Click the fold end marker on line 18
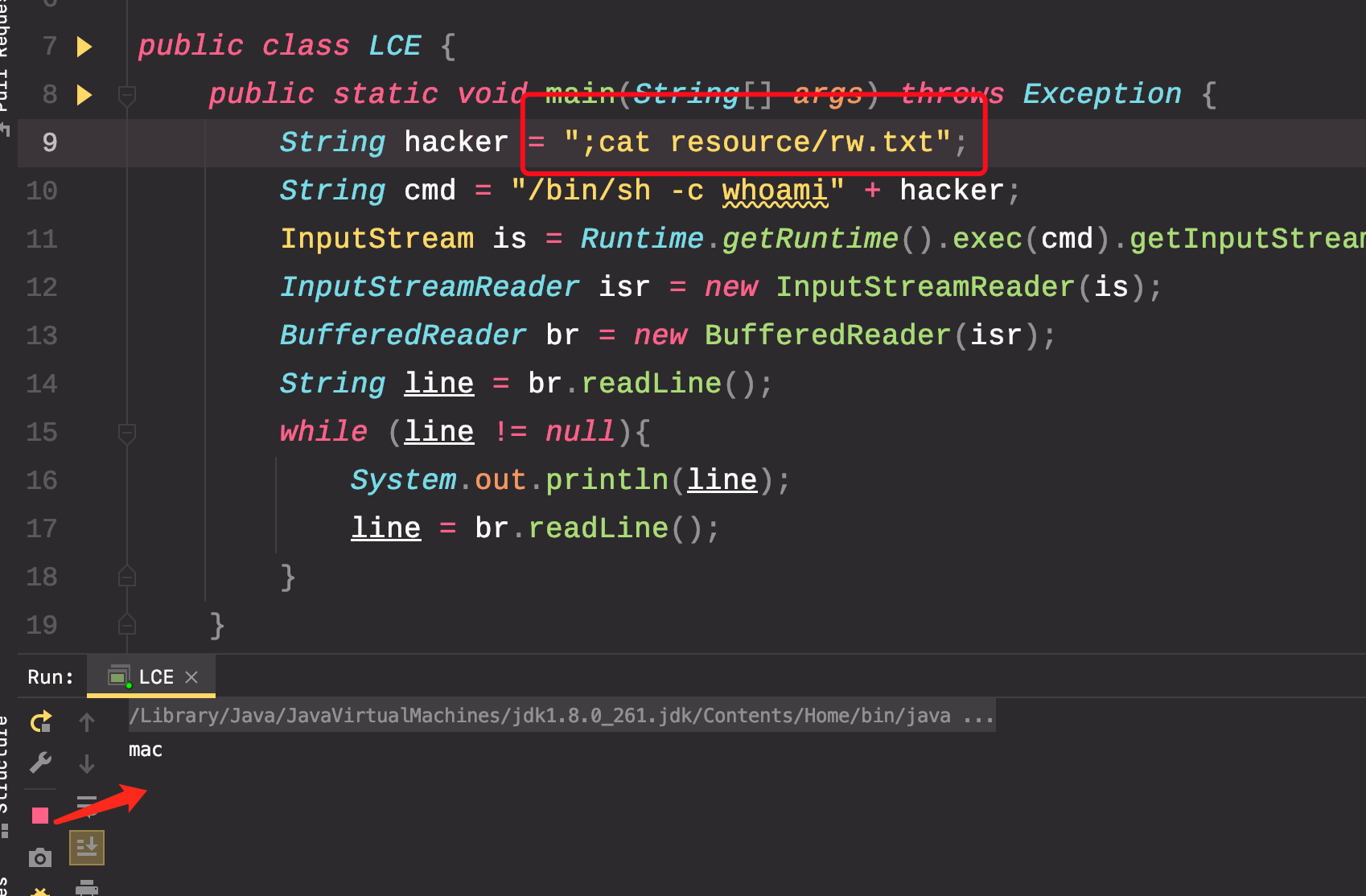 [x=127, y=576]
